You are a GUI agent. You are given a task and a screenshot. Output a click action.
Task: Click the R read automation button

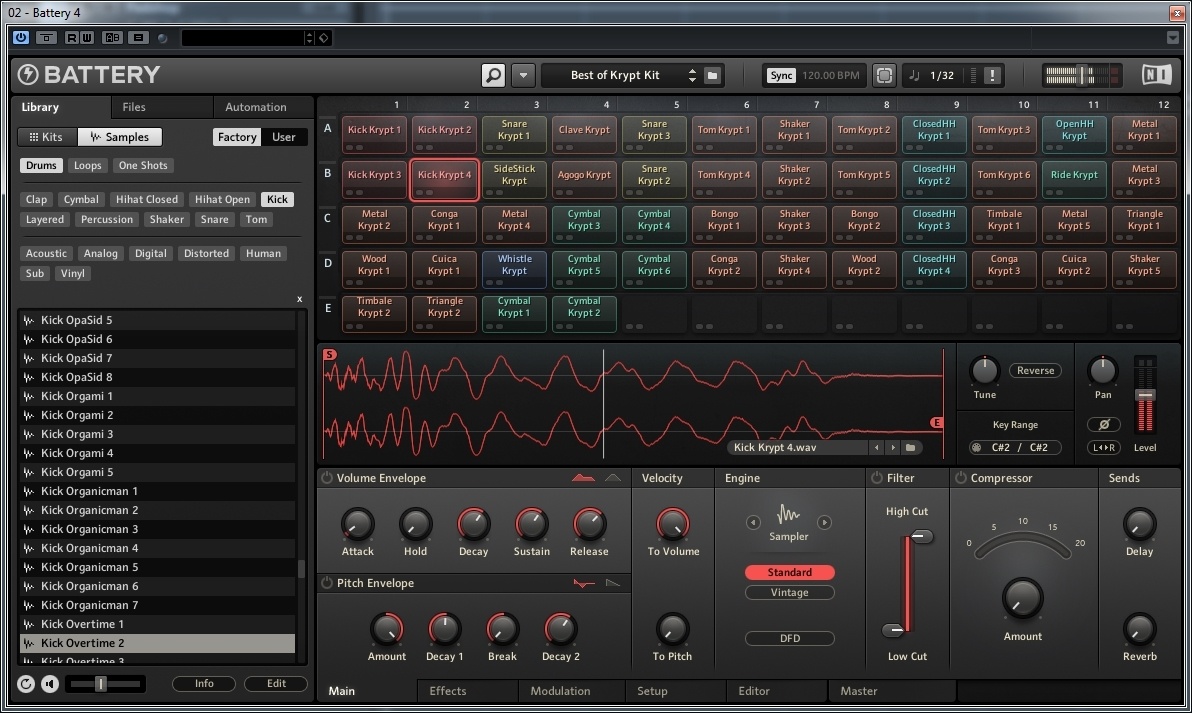(x=71, y=37)
